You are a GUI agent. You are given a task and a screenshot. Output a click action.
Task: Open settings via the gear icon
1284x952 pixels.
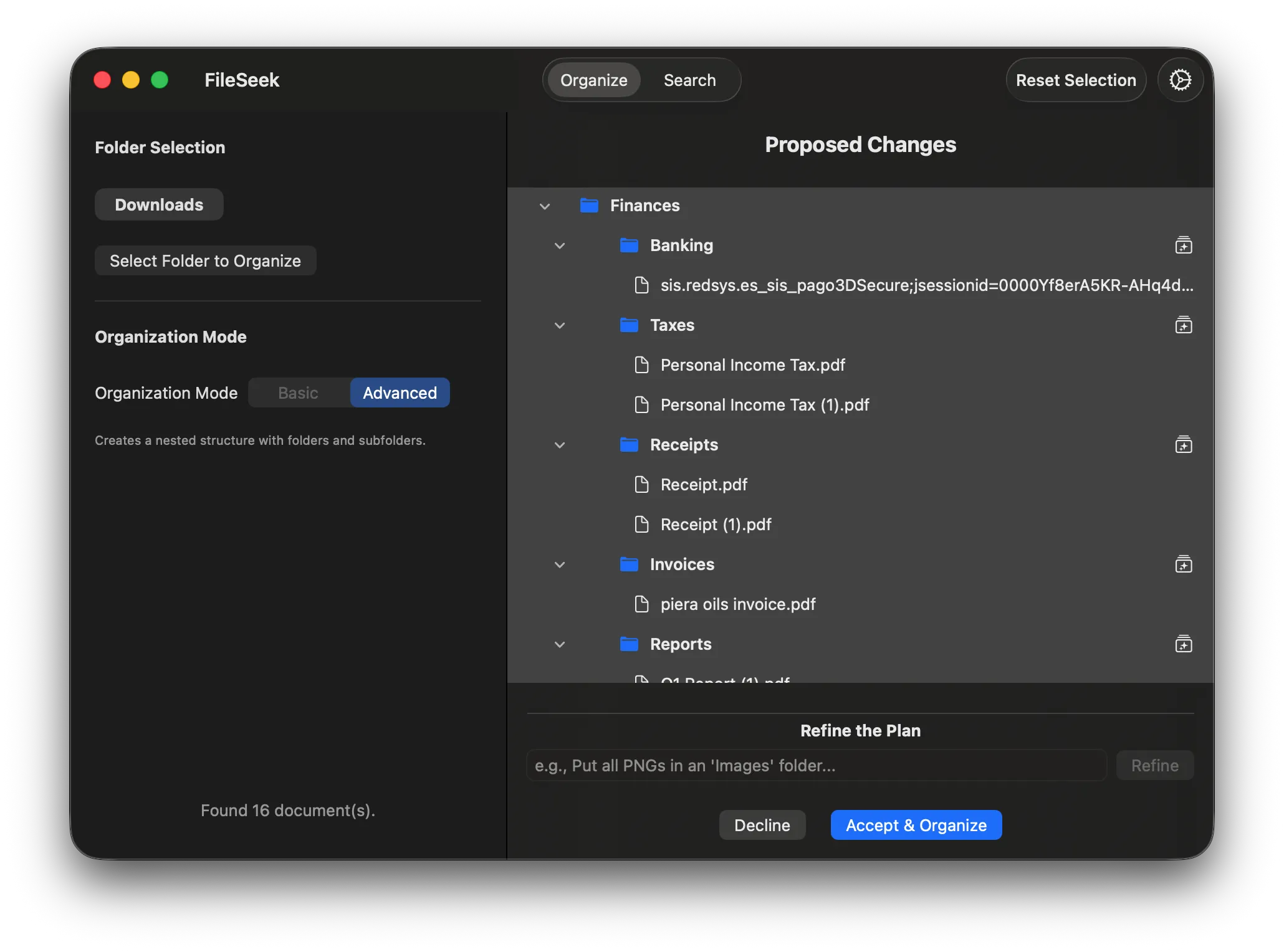coord(1180,80)
